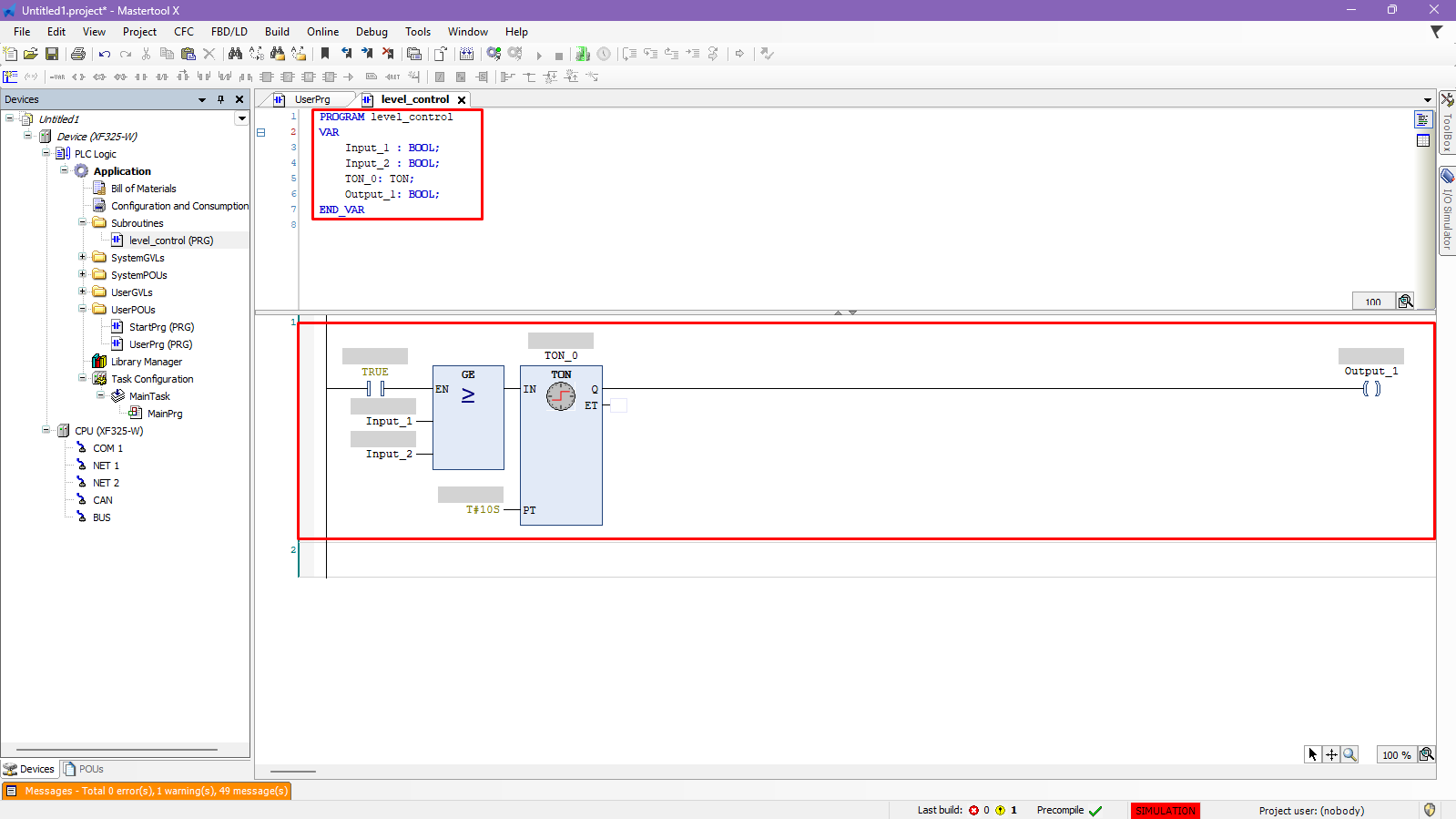Expand the SystemGVLs folder

click(x=83, y=258)
